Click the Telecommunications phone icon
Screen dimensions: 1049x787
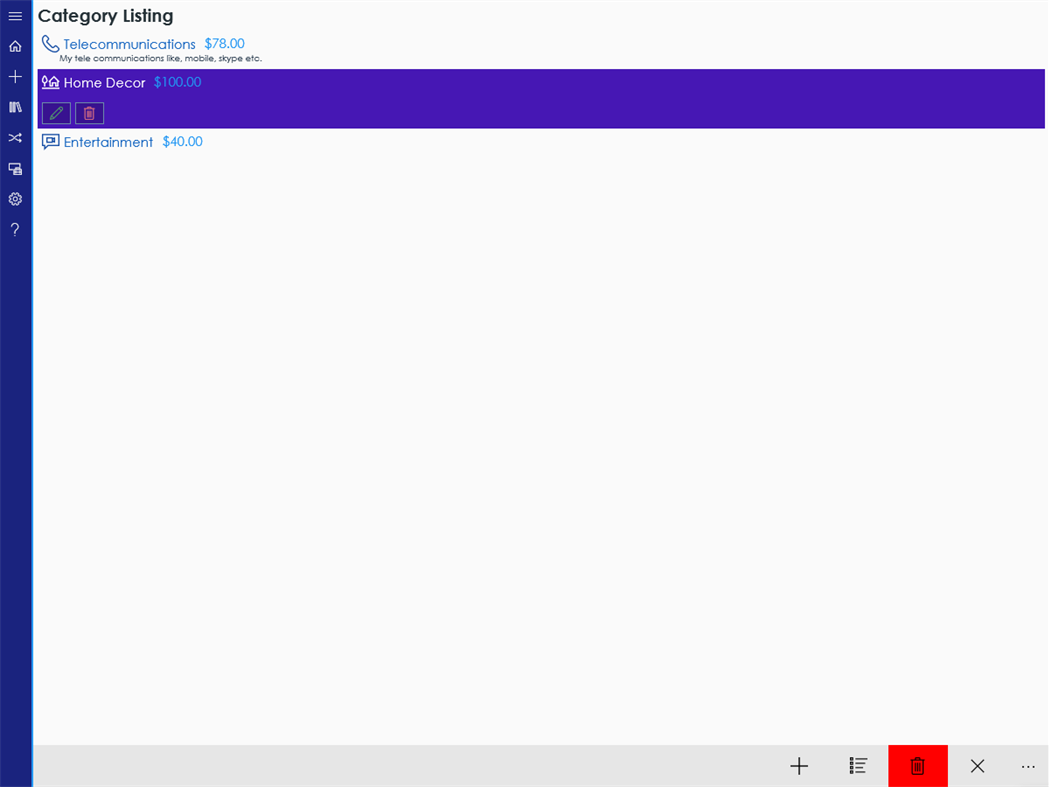pyautogui.click(x=50, y=43)
